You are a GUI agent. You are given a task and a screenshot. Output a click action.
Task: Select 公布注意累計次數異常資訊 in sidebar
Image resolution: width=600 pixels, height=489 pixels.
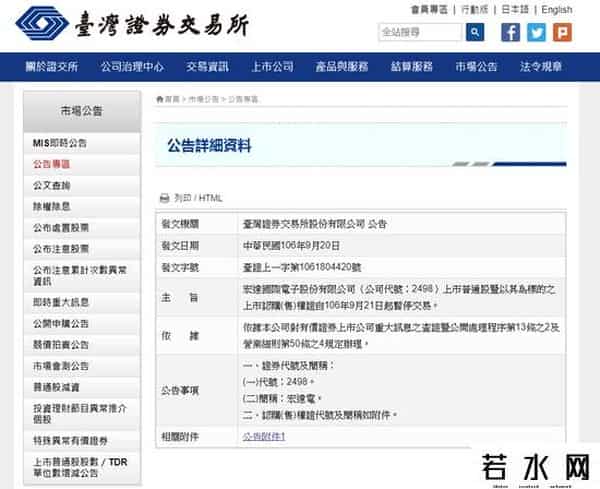pyautogui.click(x=82, y=276)
